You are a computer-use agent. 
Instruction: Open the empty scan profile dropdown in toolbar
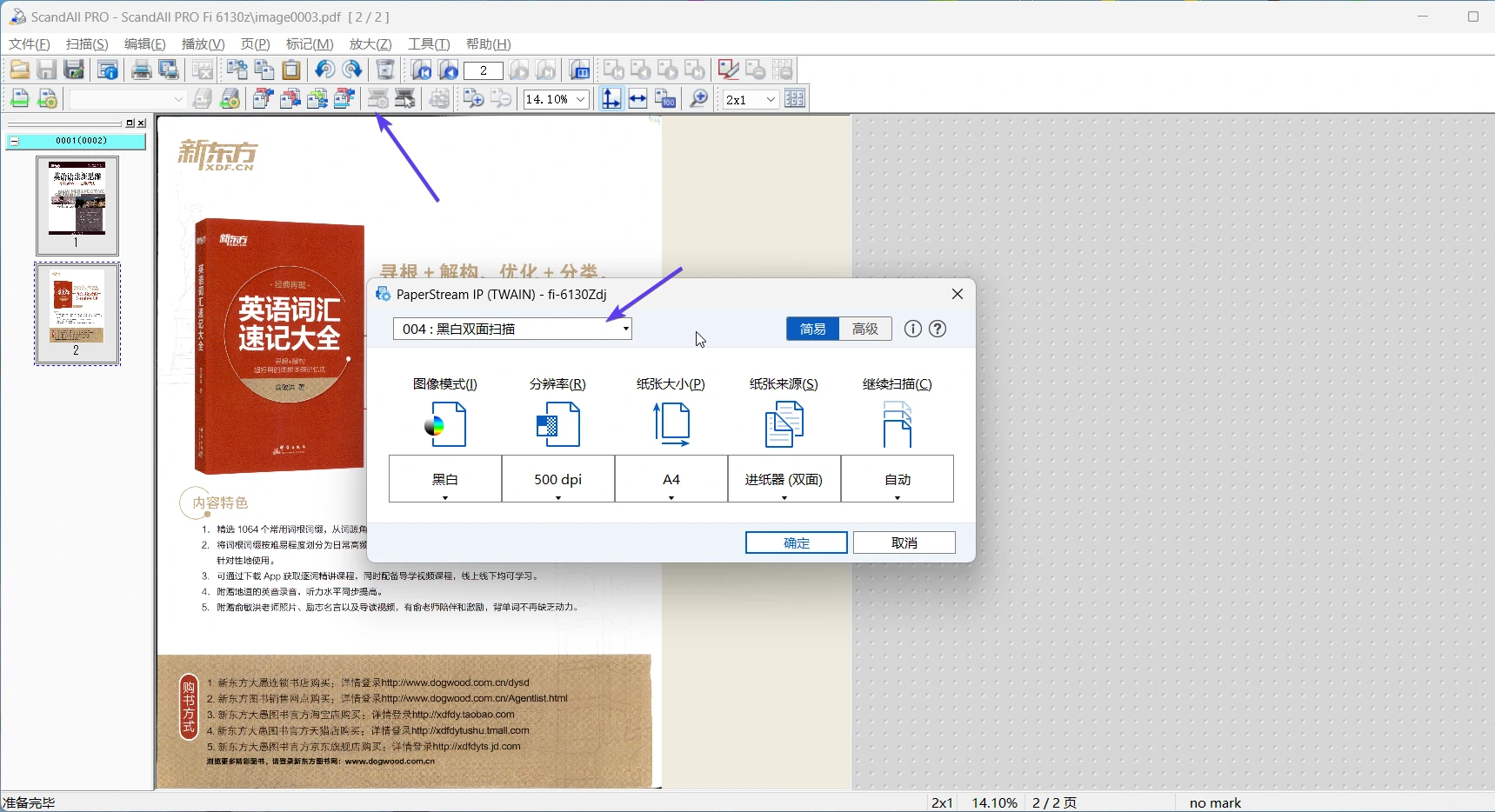[128, 99]
